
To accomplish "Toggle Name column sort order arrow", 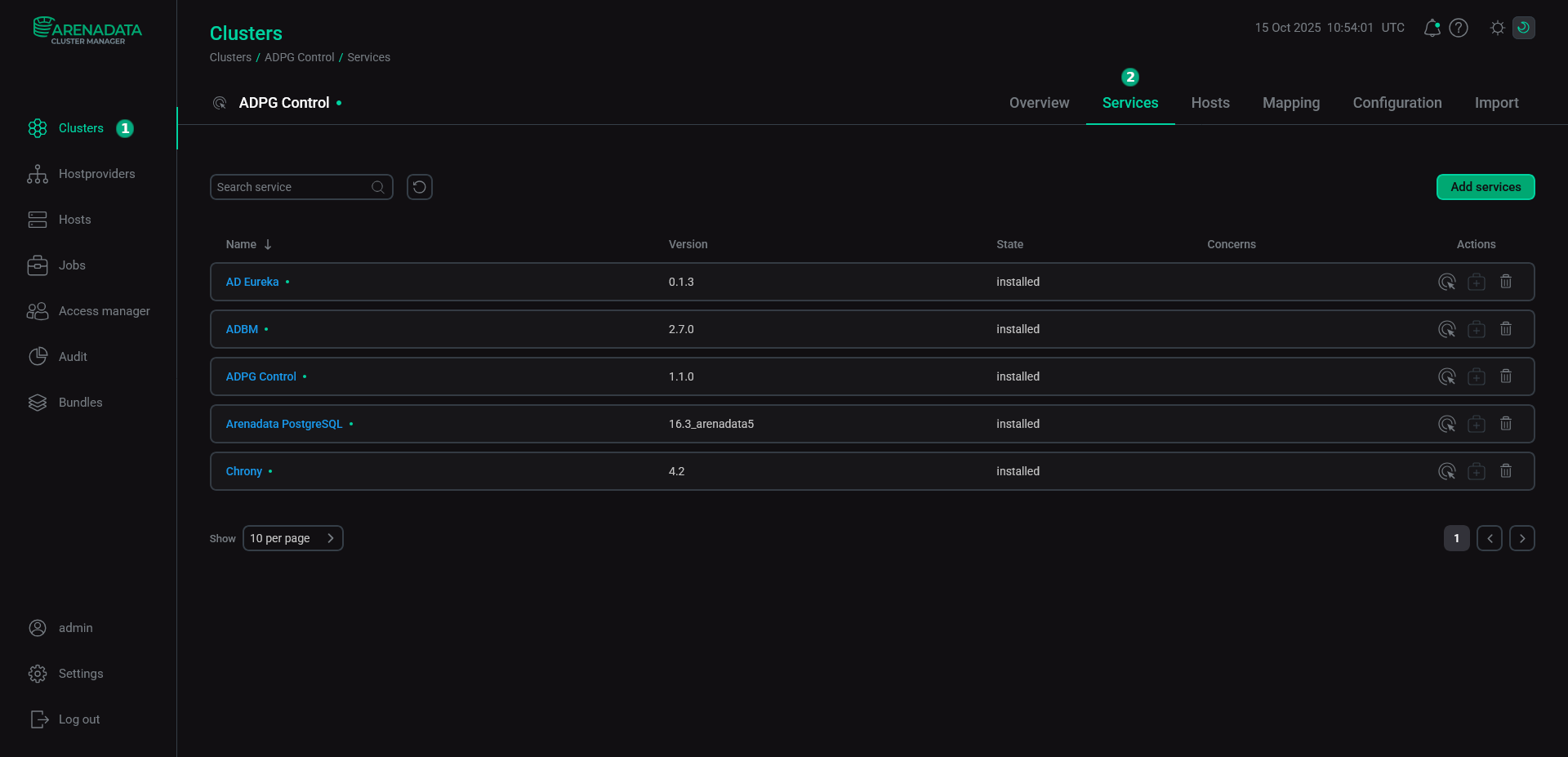I will pos(268,243).
